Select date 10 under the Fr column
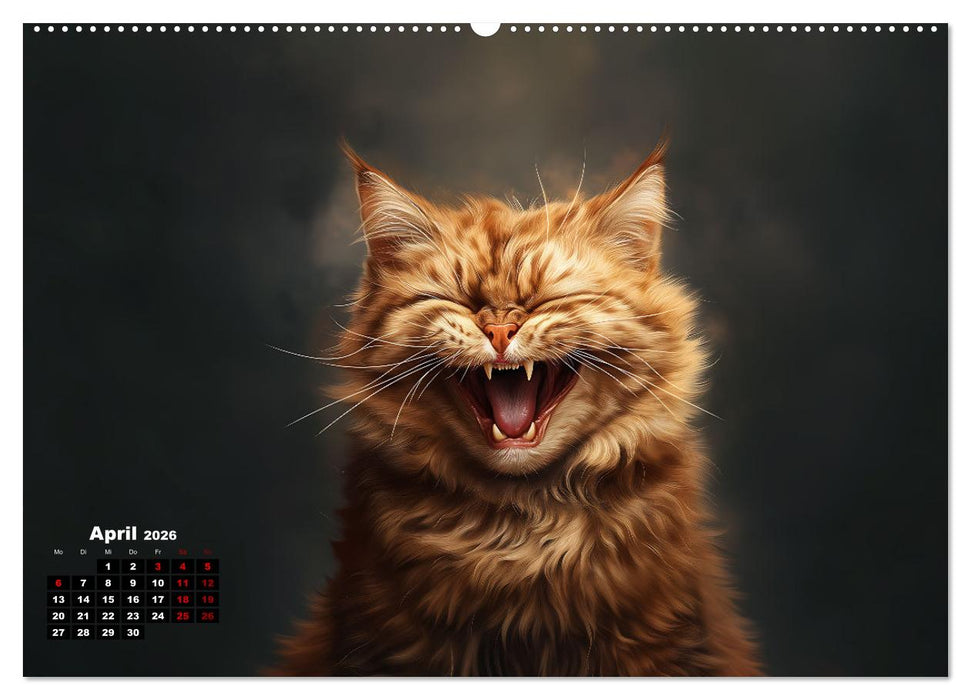971x700 pixels. pyautogui.click(x=157, y=582)
